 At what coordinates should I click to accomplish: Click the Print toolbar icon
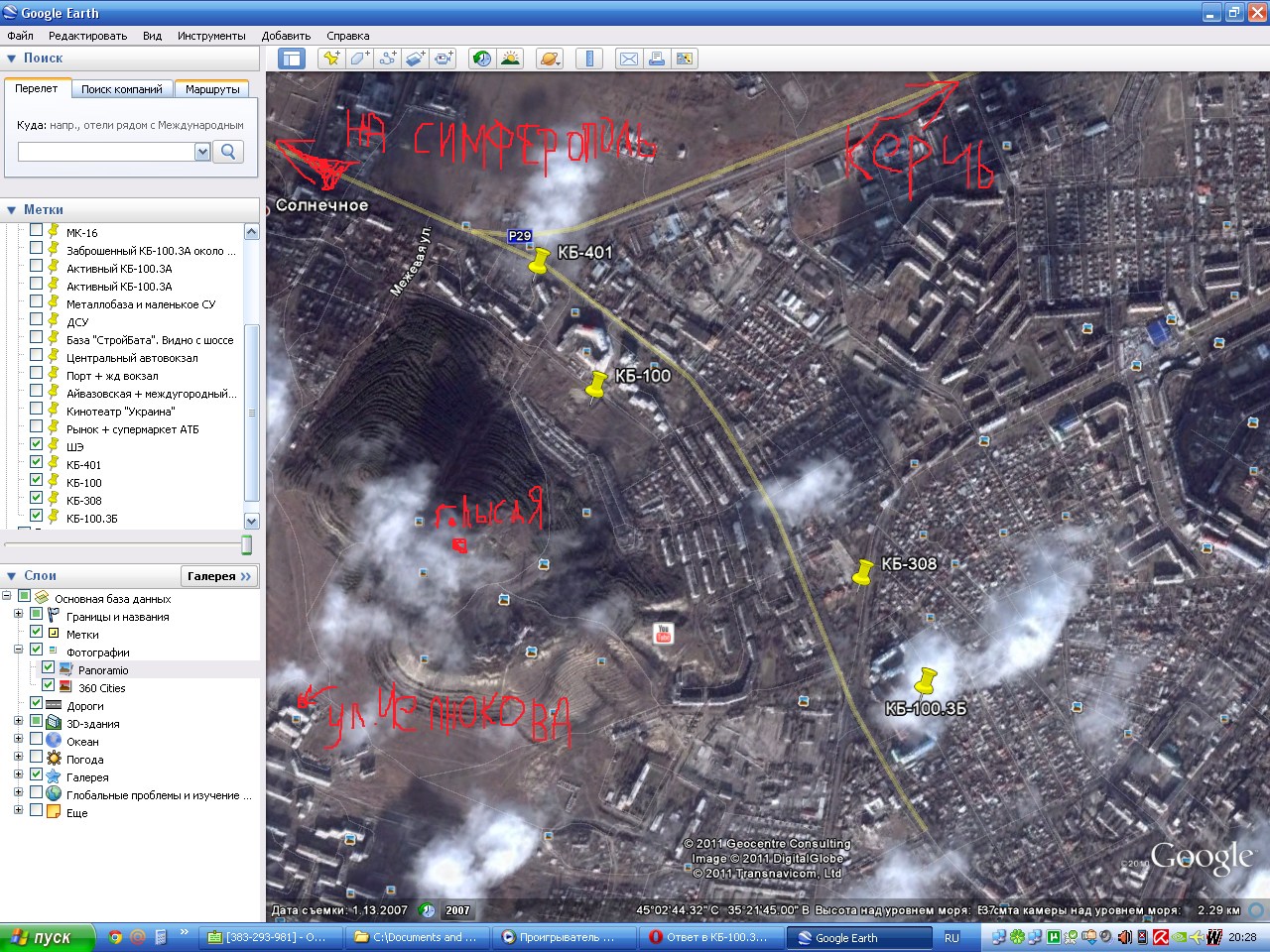tap(657, 59)
